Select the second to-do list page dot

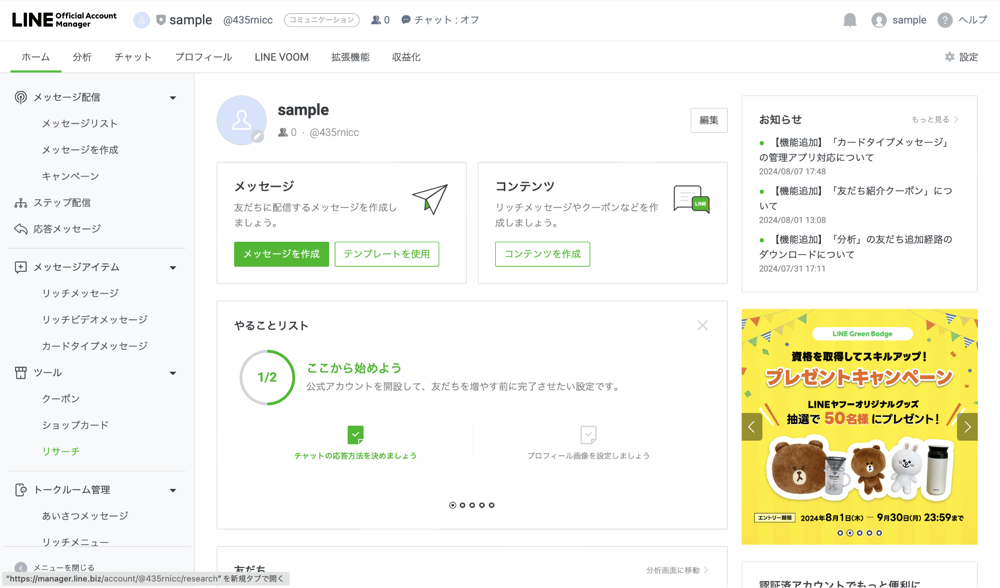coord(462,505)
